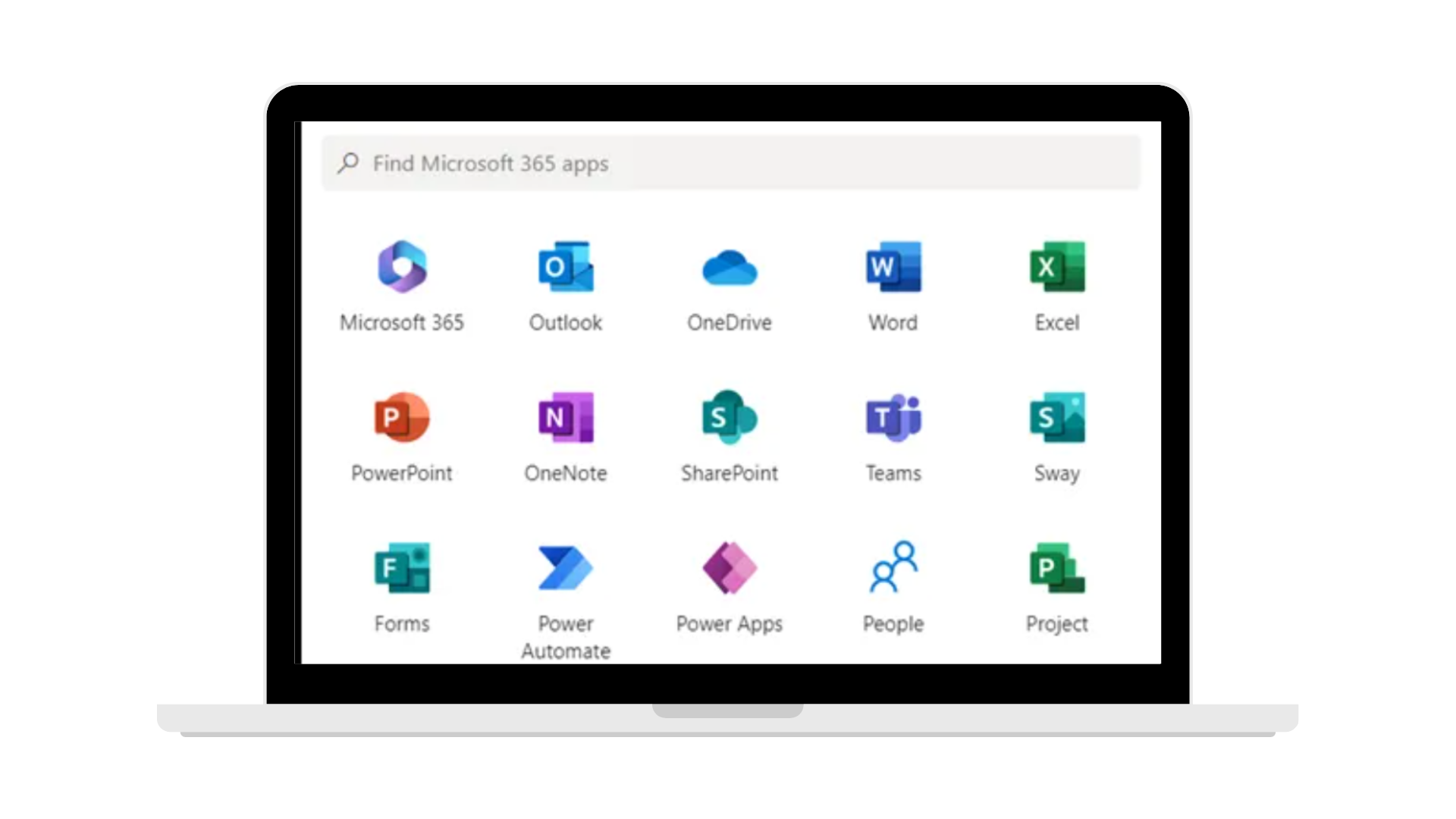Click the People app icon
Screen dimensions: 1456x819
coord(893,566)
